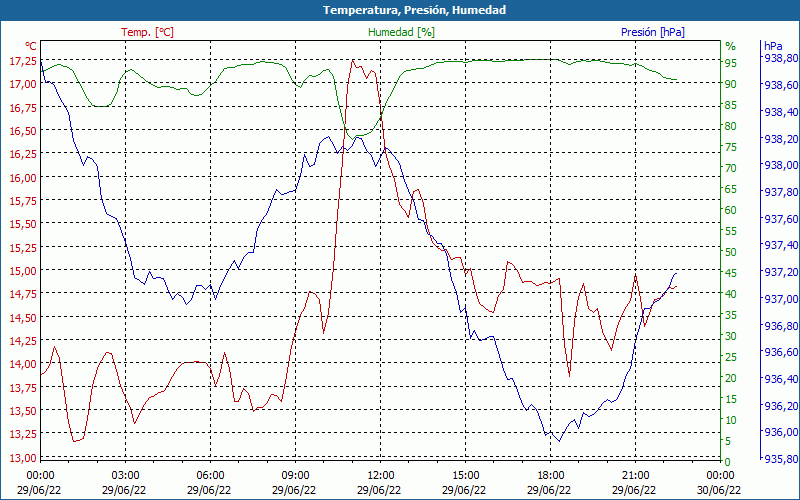Screen dimensions: 800x500
Task: Choose humidity axis value 60
Action: coord(731,210)
